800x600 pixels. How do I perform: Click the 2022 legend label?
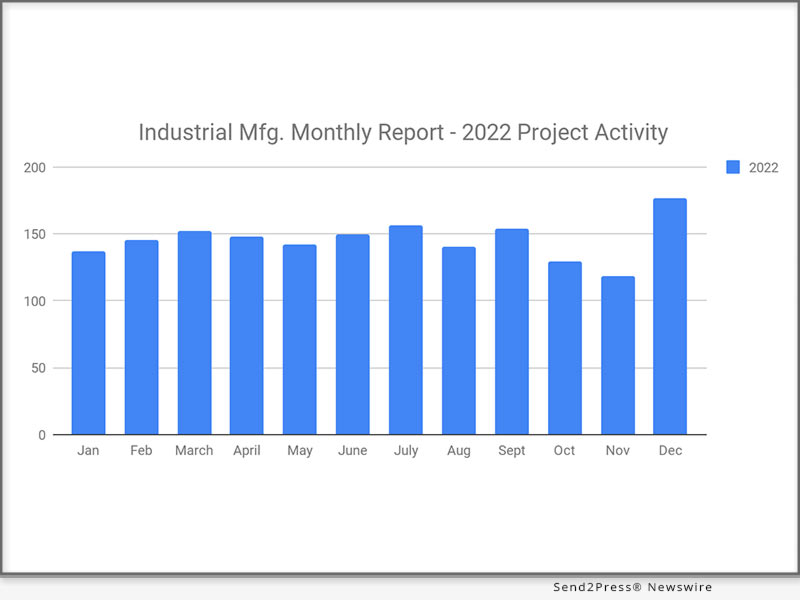(763, 168)
